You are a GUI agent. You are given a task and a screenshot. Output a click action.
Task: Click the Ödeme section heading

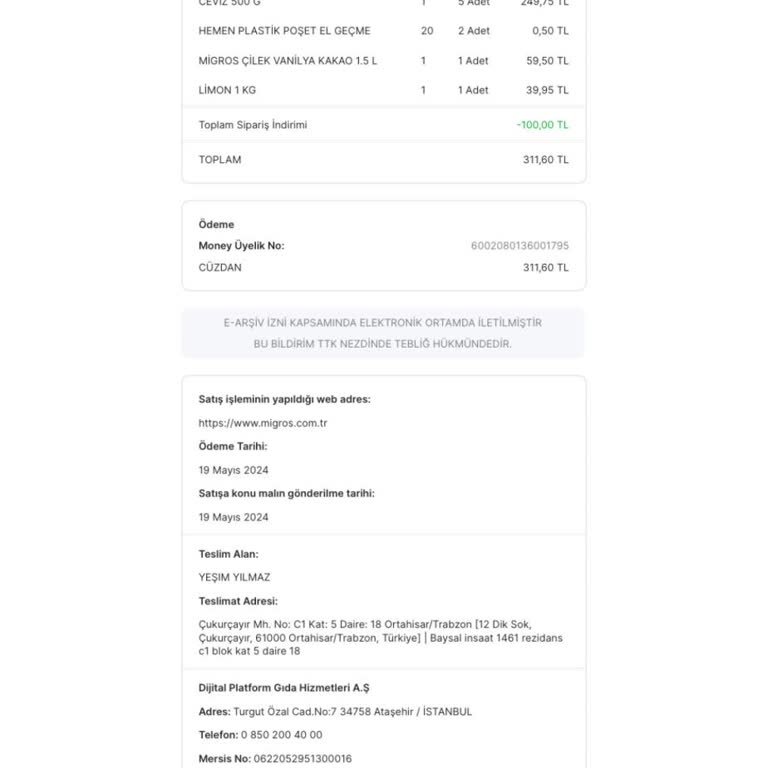[x=216, y=224]
